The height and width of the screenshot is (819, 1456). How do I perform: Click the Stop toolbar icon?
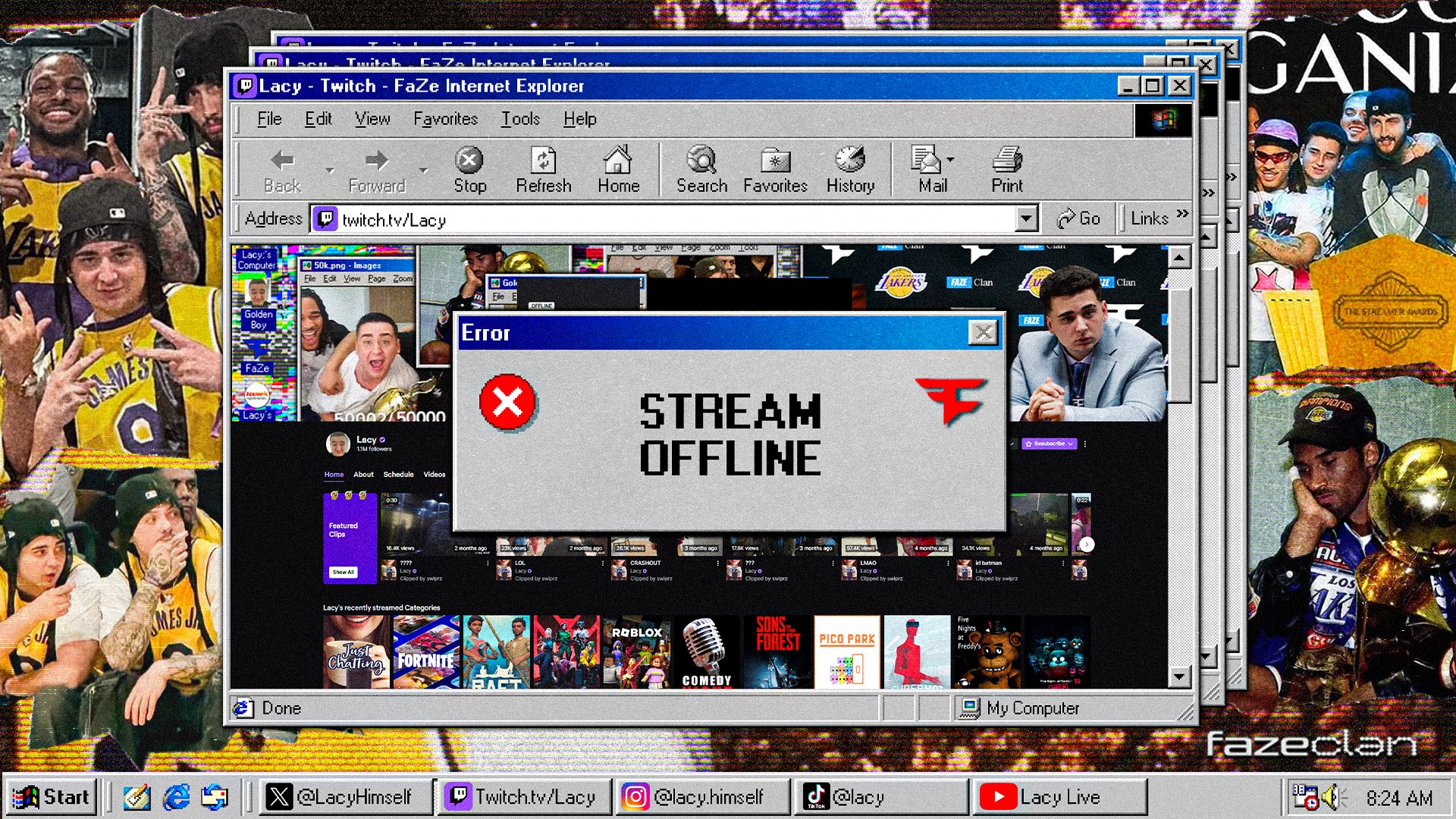pyautogui.click(x=469, y=160)
